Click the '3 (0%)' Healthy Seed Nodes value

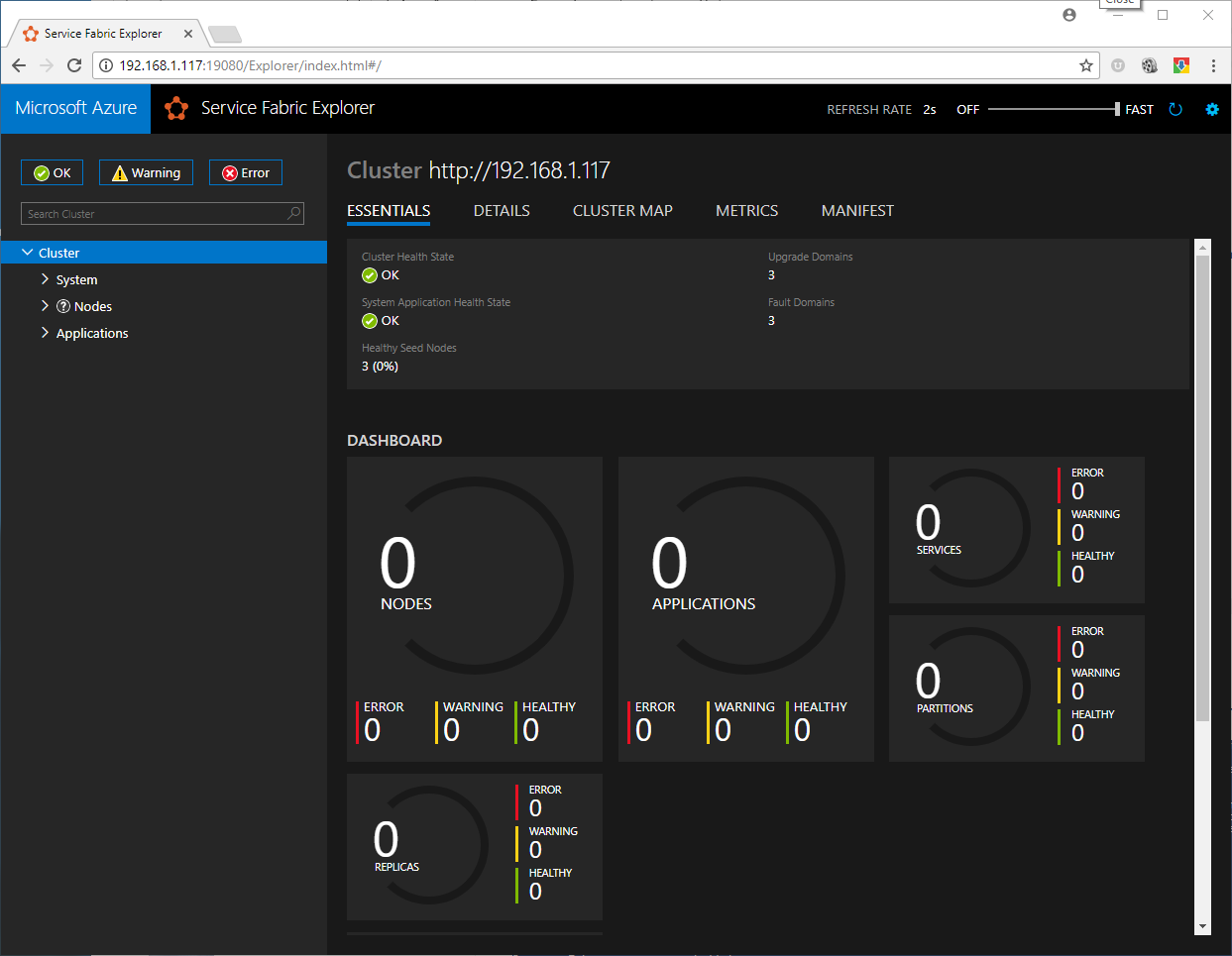[380, 367]
